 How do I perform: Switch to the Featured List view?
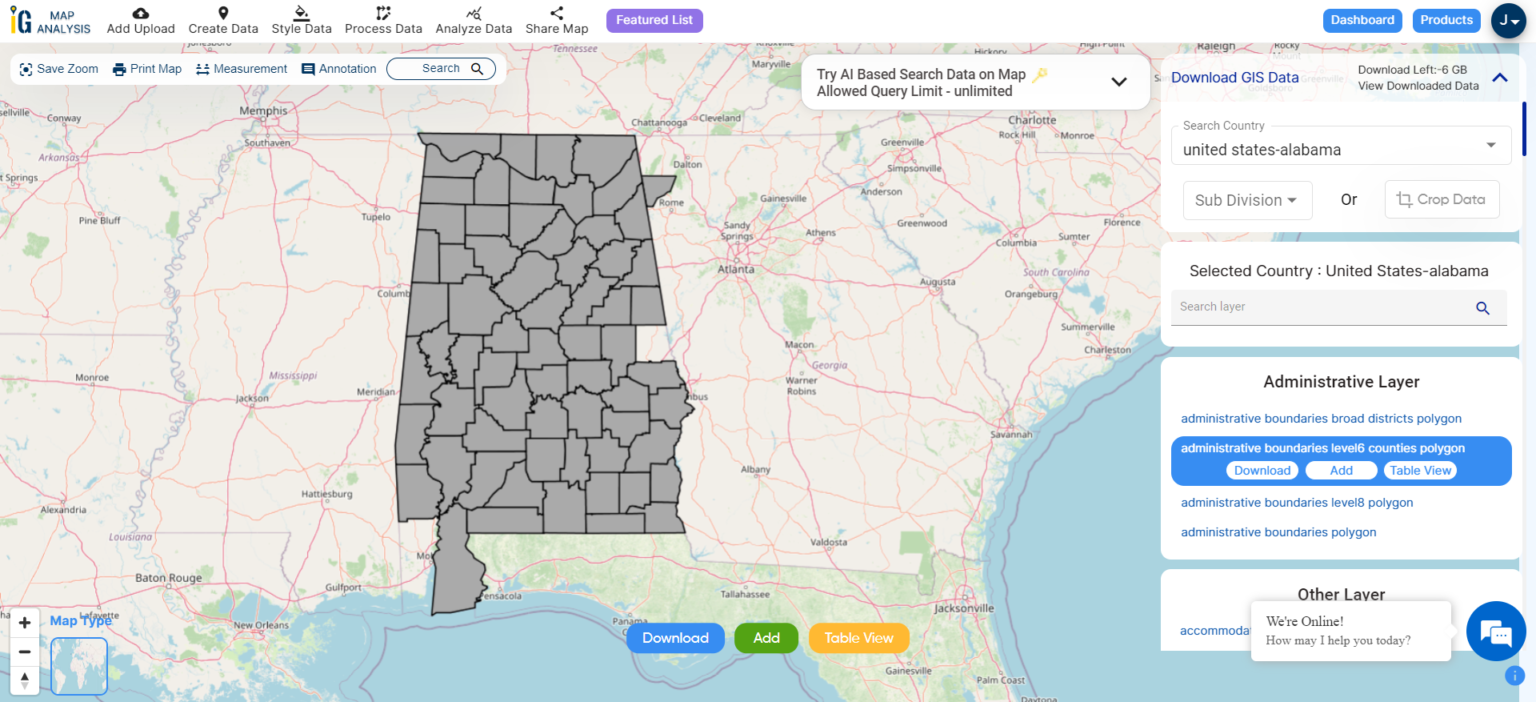coord(654,20)
